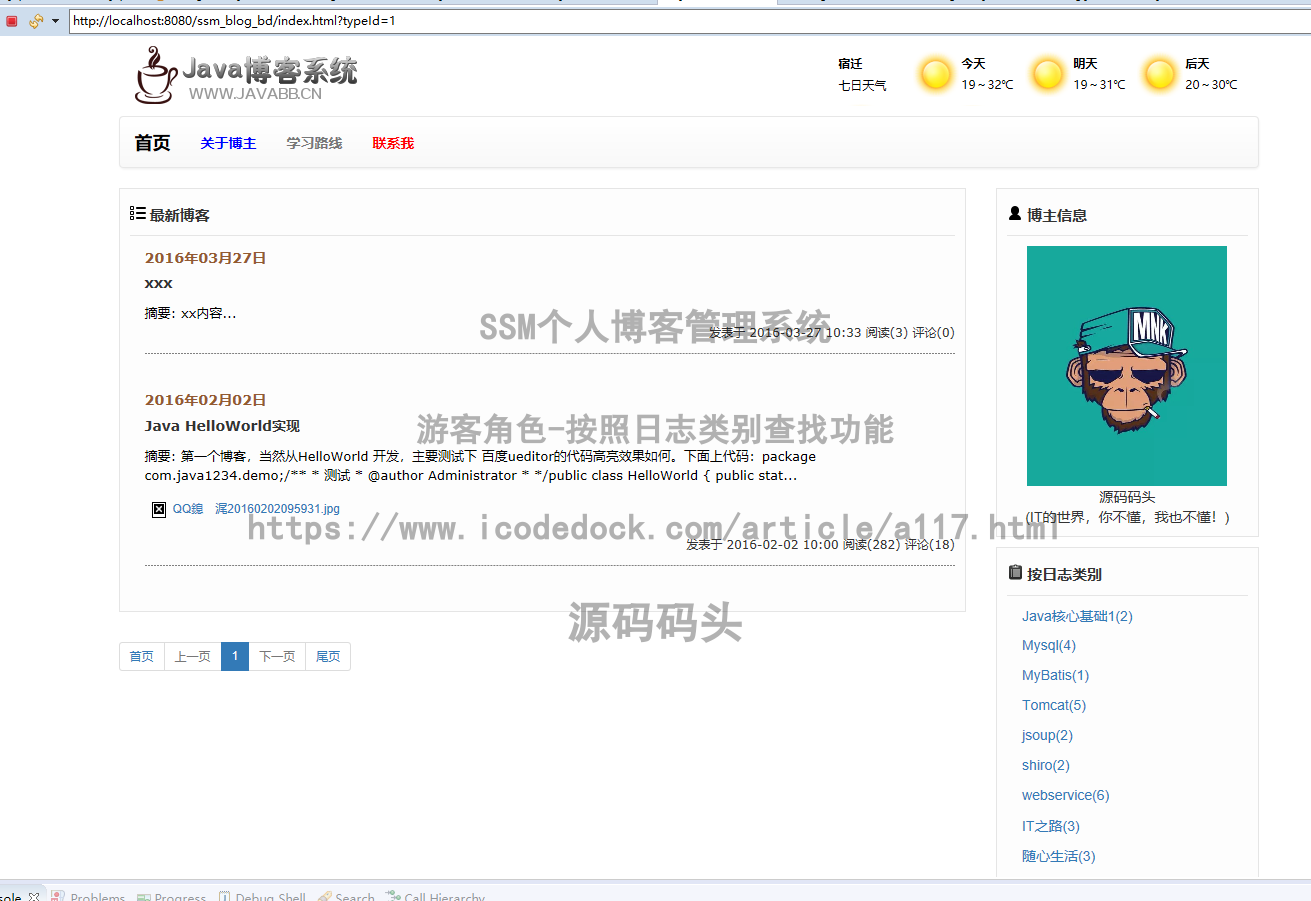Click the stop loading red square icon
Image resolution: width=1311 pixels, height=901 pixels.
11,20
